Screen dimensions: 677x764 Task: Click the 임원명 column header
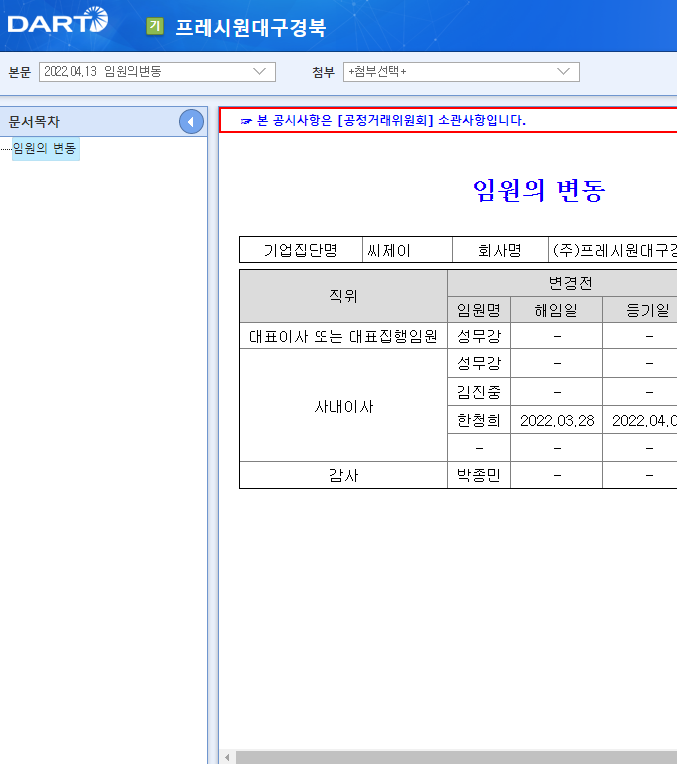[479, 310]
